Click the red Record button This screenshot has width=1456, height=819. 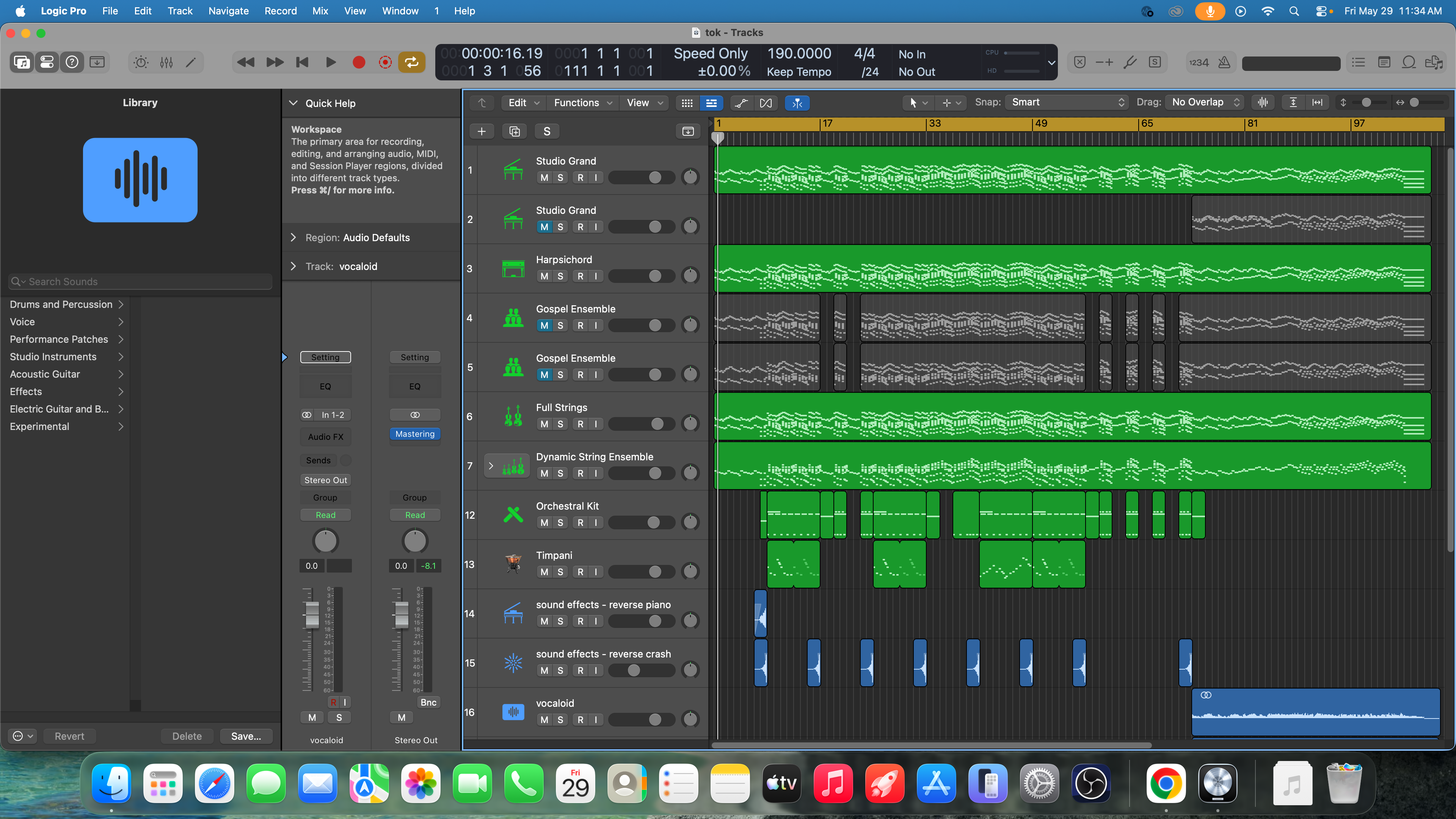358,62
